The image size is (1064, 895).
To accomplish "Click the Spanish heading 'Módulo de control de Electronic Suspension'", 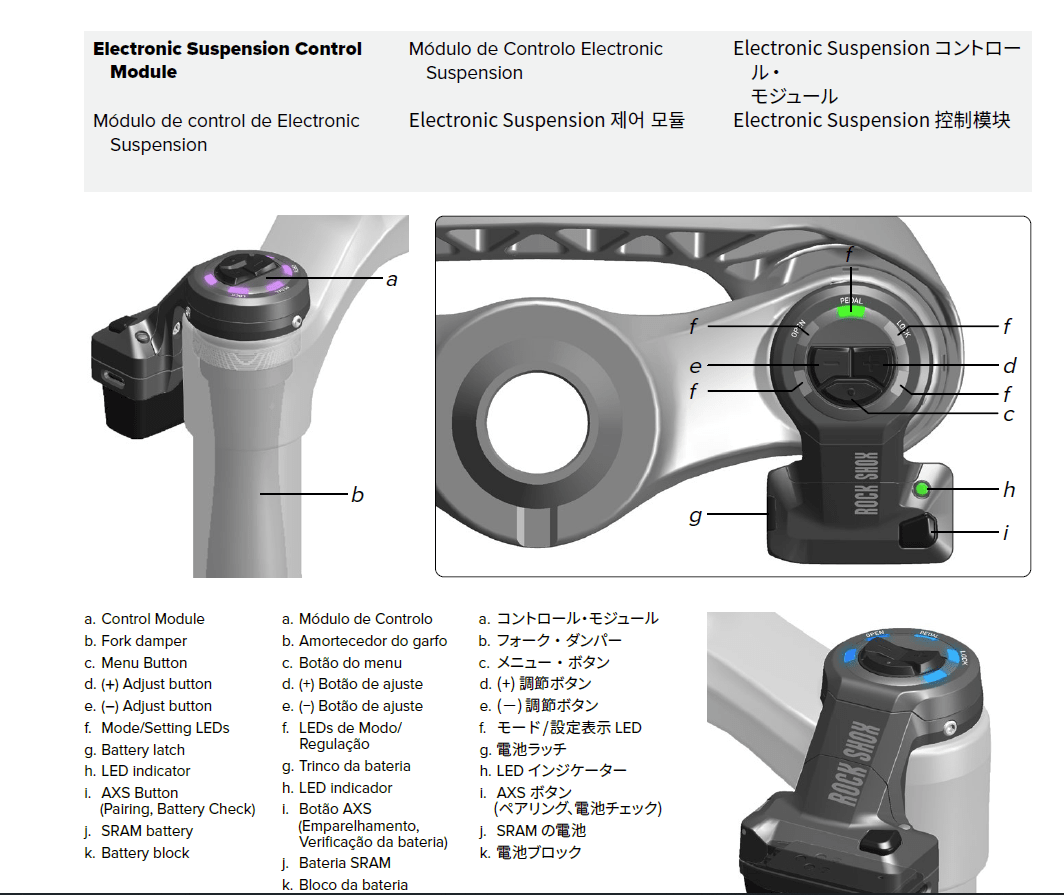I will tap(226, 133).
